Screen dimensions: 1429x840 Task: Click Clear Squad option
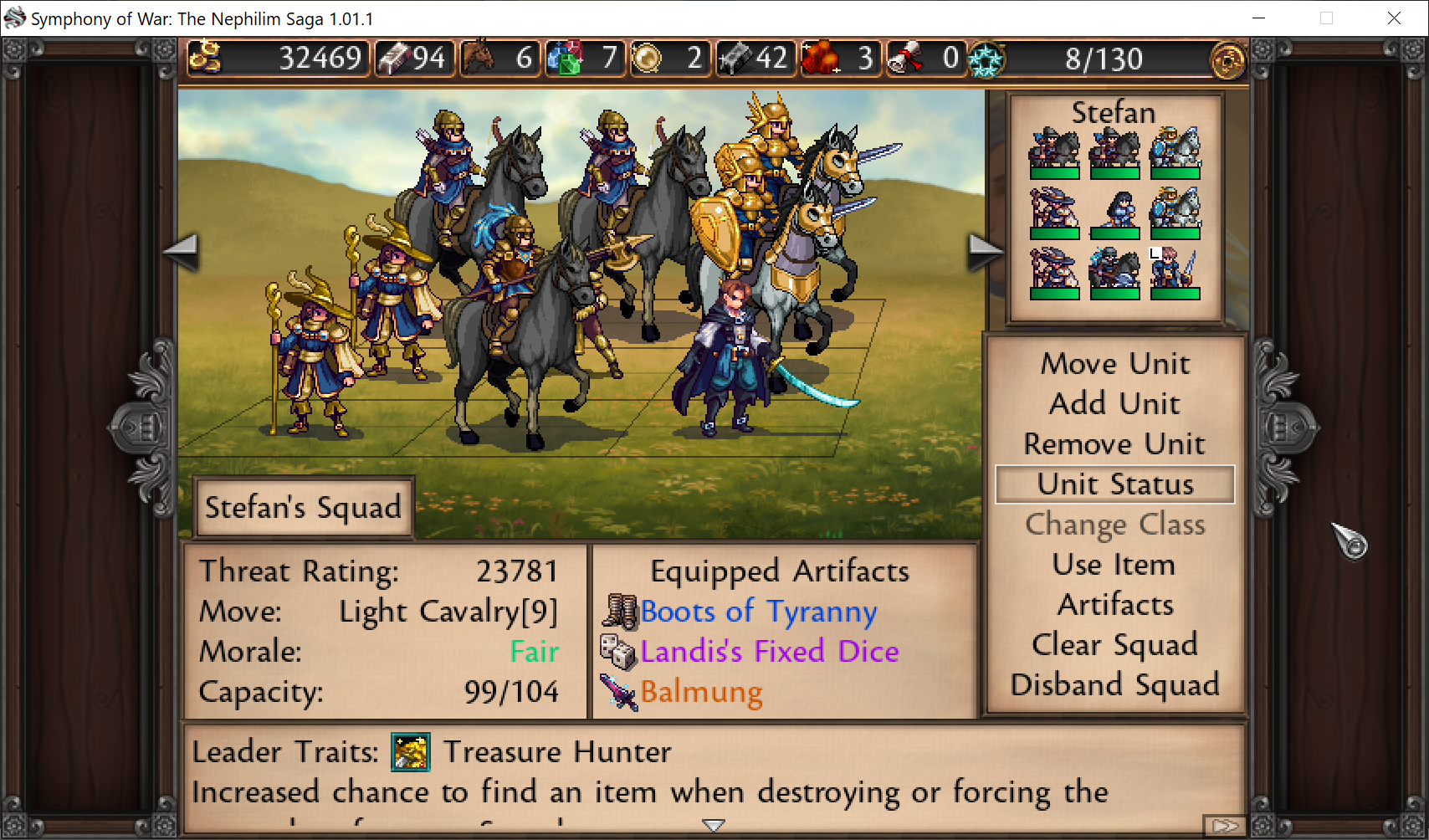point(1115,645)
